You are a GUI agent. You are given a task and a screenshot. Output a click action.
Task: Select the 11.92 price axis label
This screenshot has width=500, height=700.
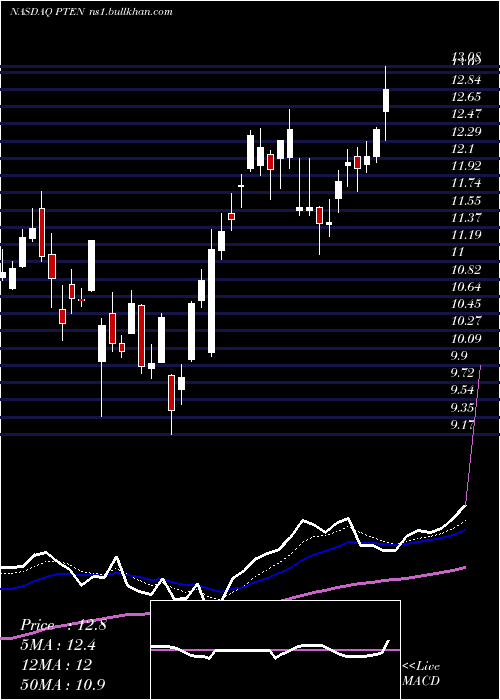coord(466,166)
